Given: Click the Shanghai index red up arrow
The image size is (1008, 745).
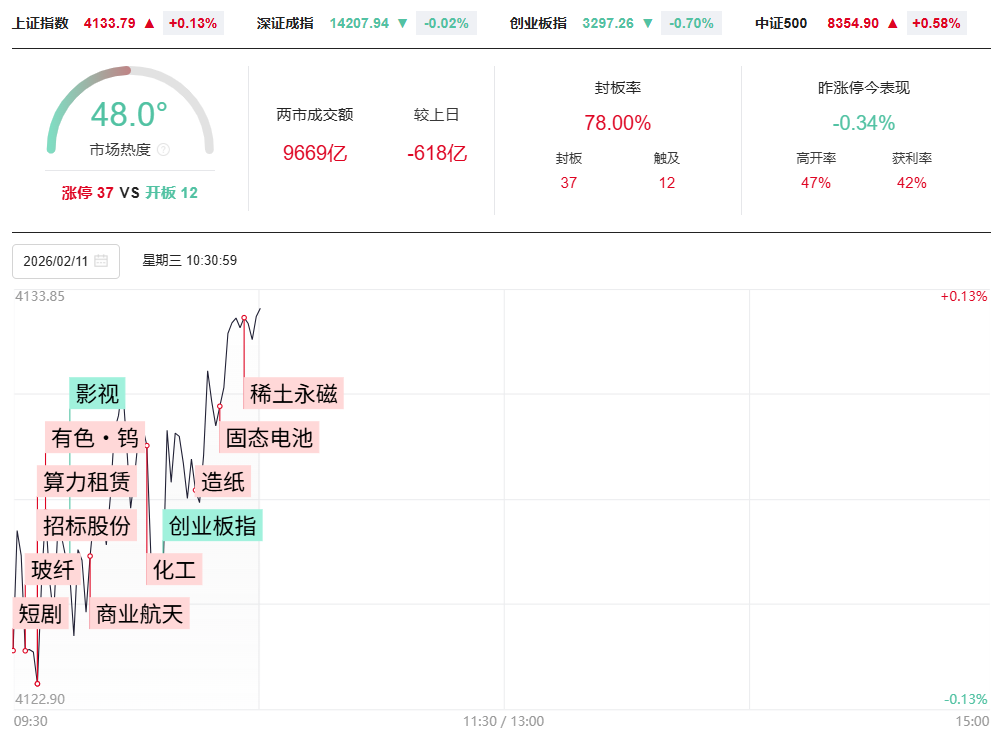Looking at the screenshot, I should click(150, 23).
